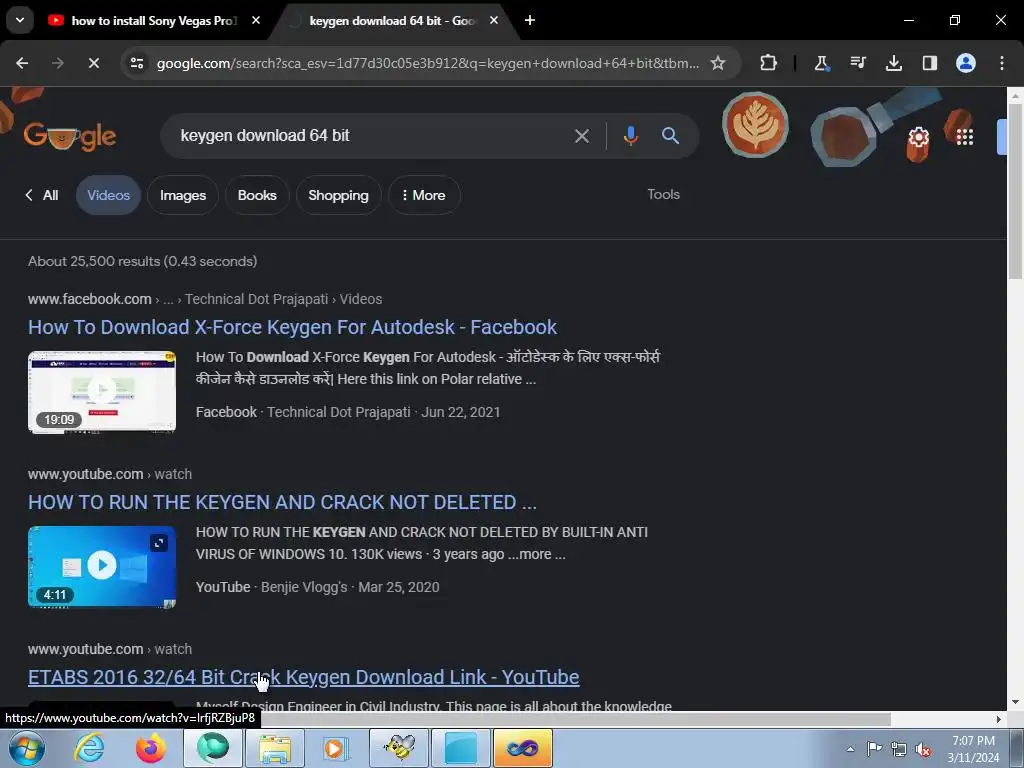Open the search Tools options
Viewport: 1024px width, 768px height.
(x=664, y=194)
